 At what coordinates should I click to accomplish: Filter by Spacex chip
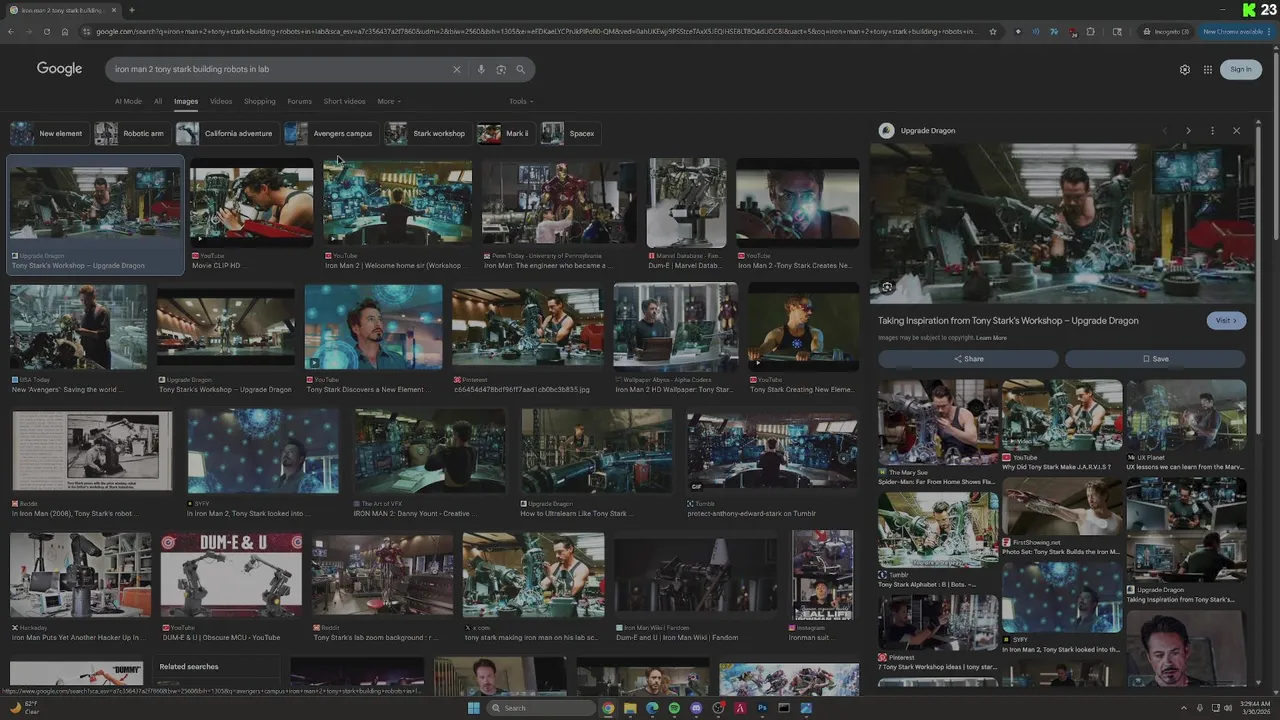(570, 133)
